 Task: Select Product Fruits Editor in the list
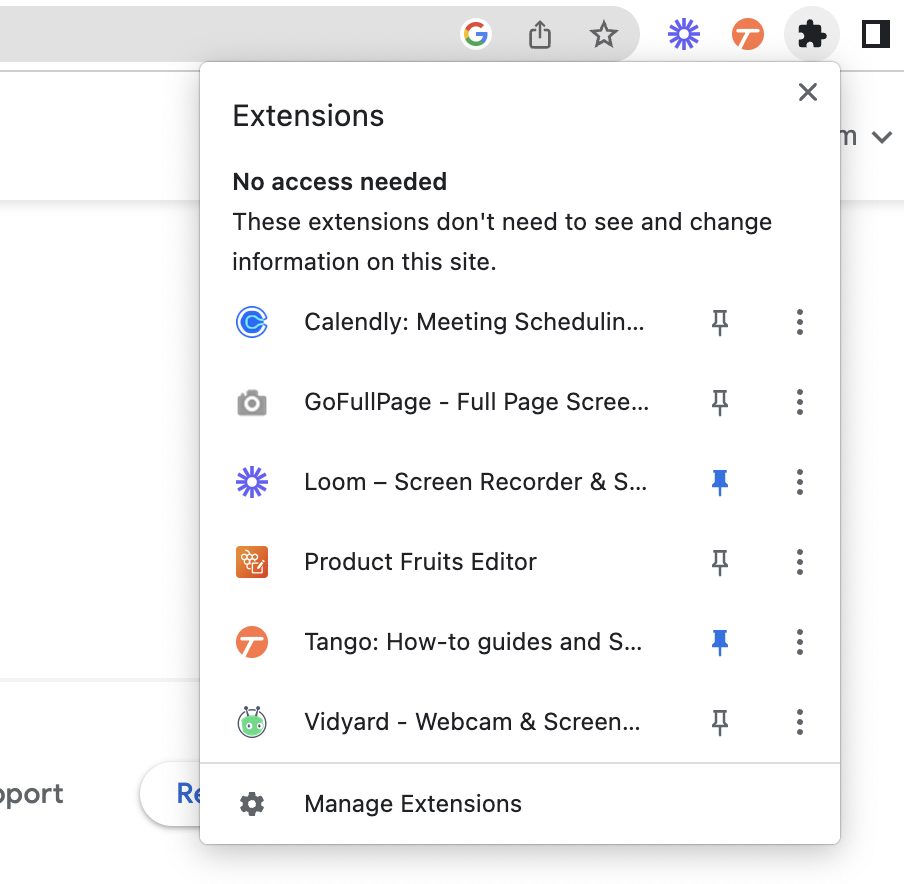point(420,562)
